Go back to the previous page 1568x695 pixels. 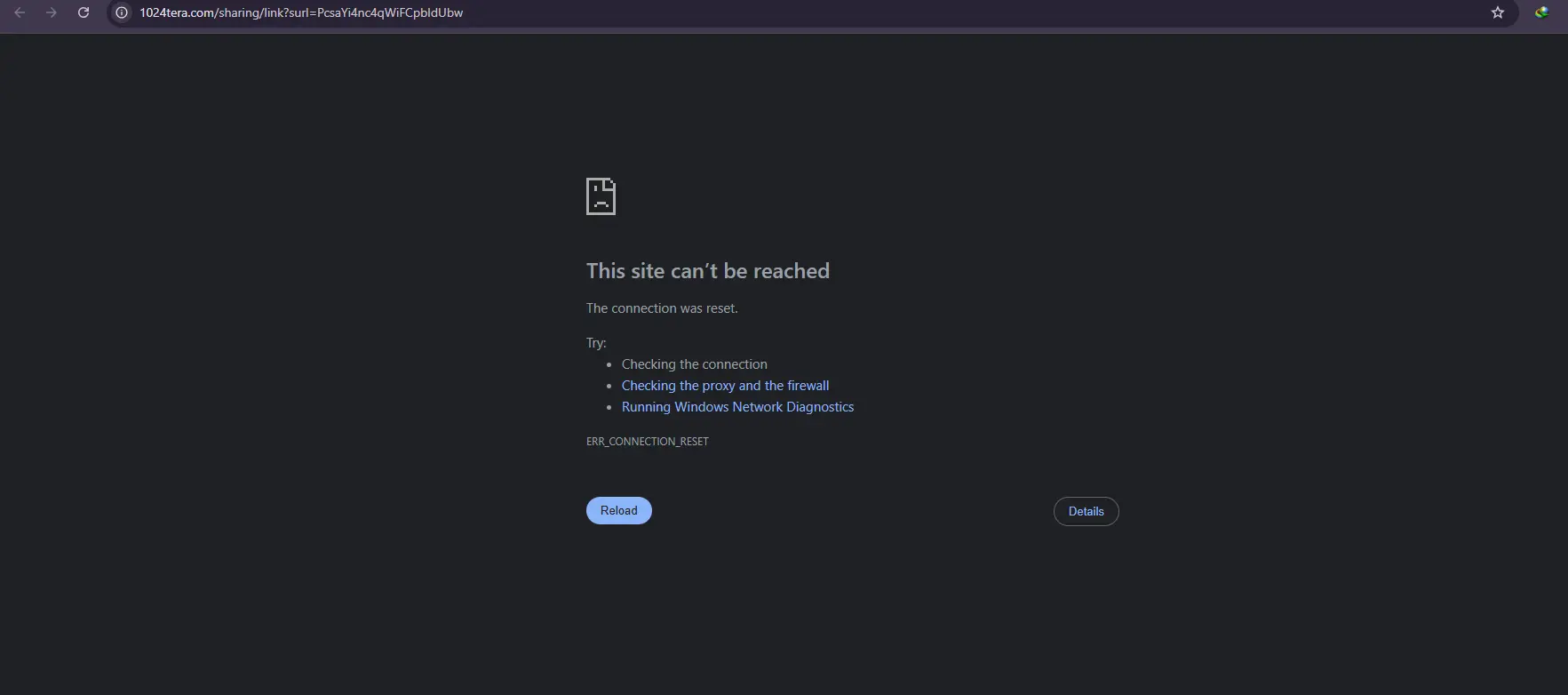(x=20, y=12)
